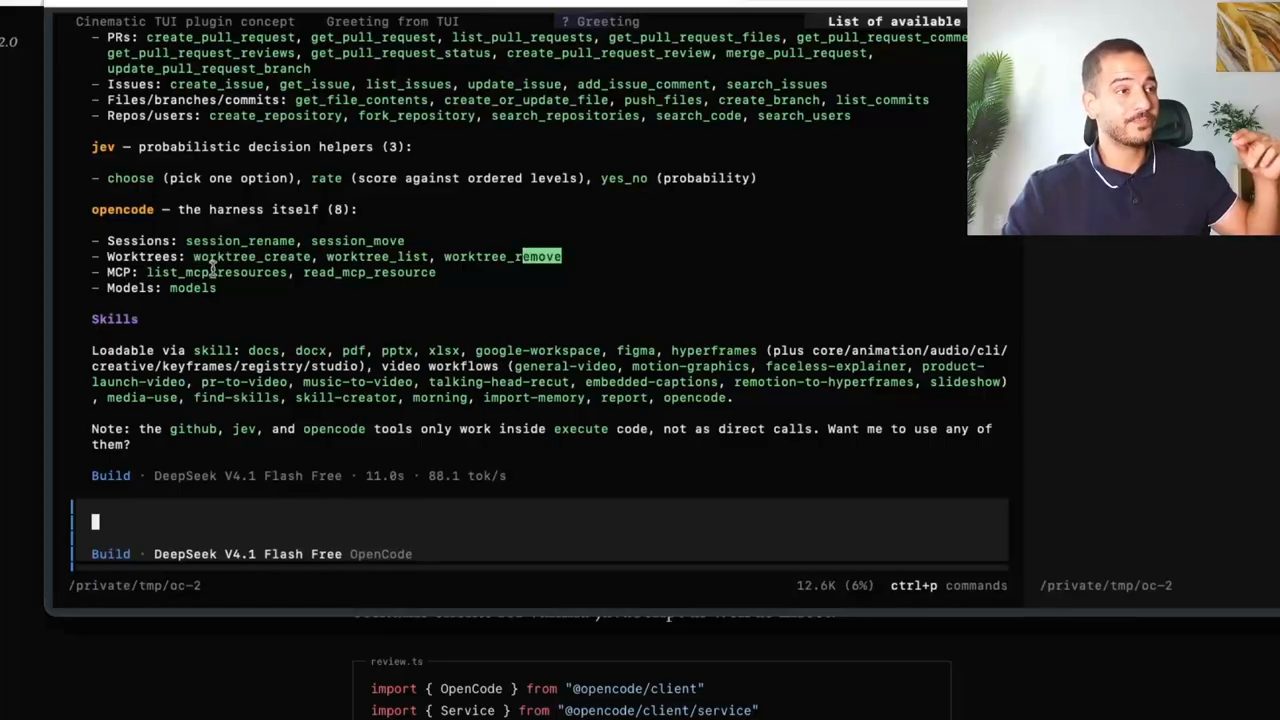Click search_users tool name
This screenshot has height=720, width=1280.
tap(804, 116)
